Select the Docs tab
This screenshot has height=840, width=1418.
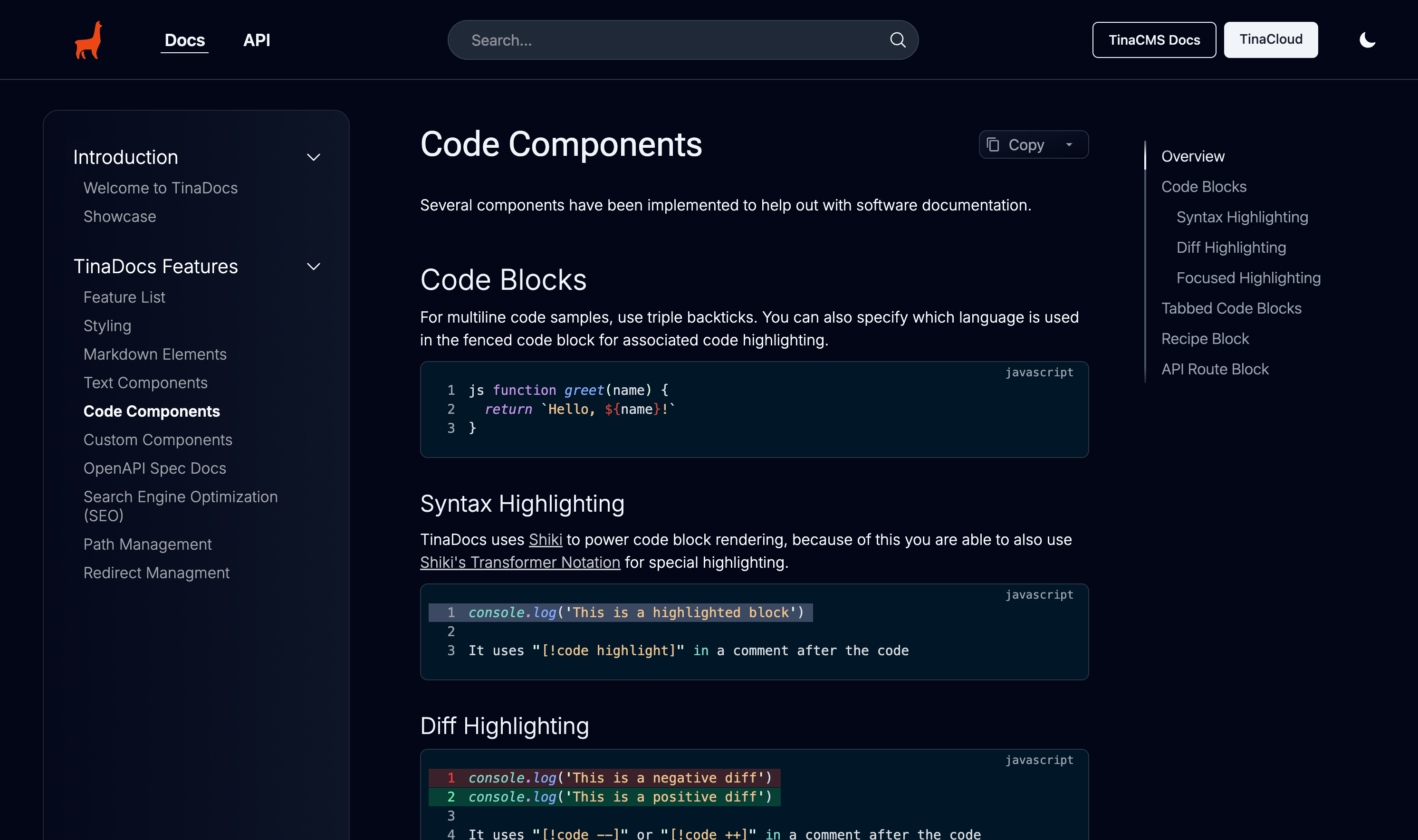pyautogui.click(x=184, y=39)
